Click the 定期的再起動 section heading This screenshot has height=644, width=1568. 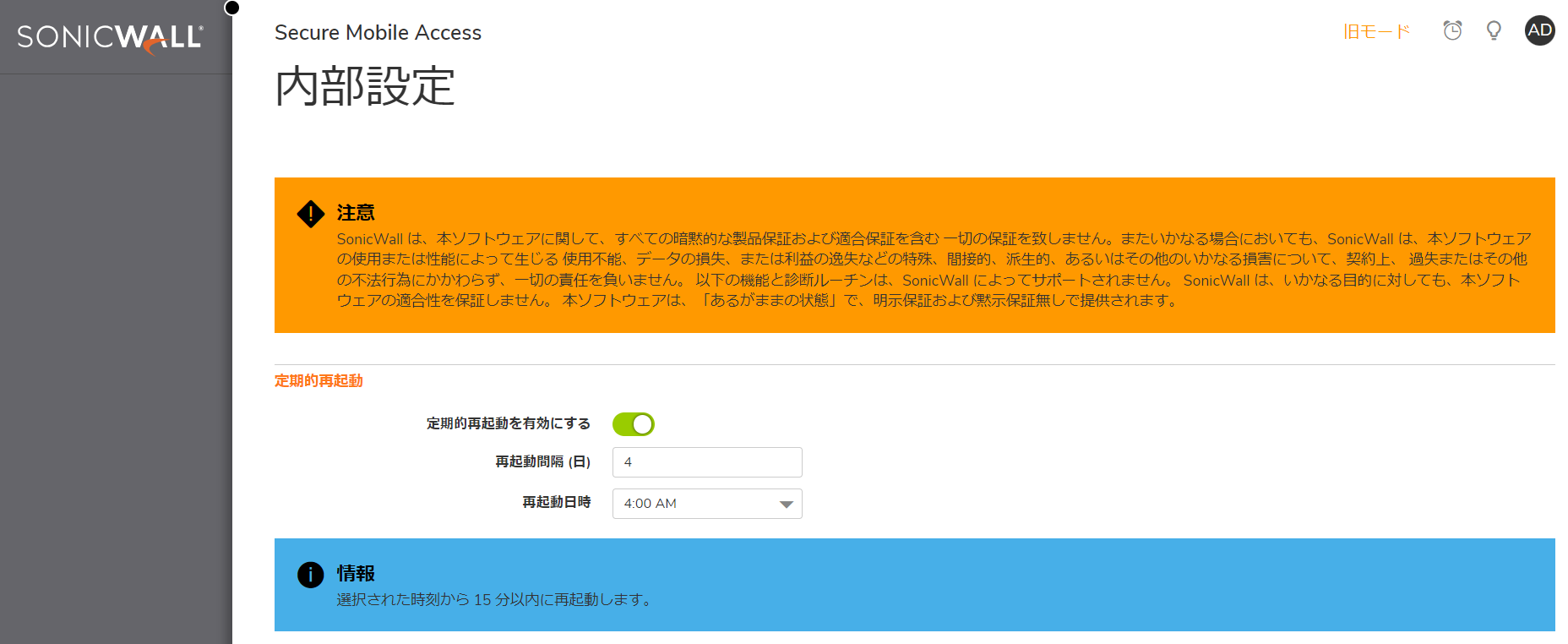pos(318,381)
